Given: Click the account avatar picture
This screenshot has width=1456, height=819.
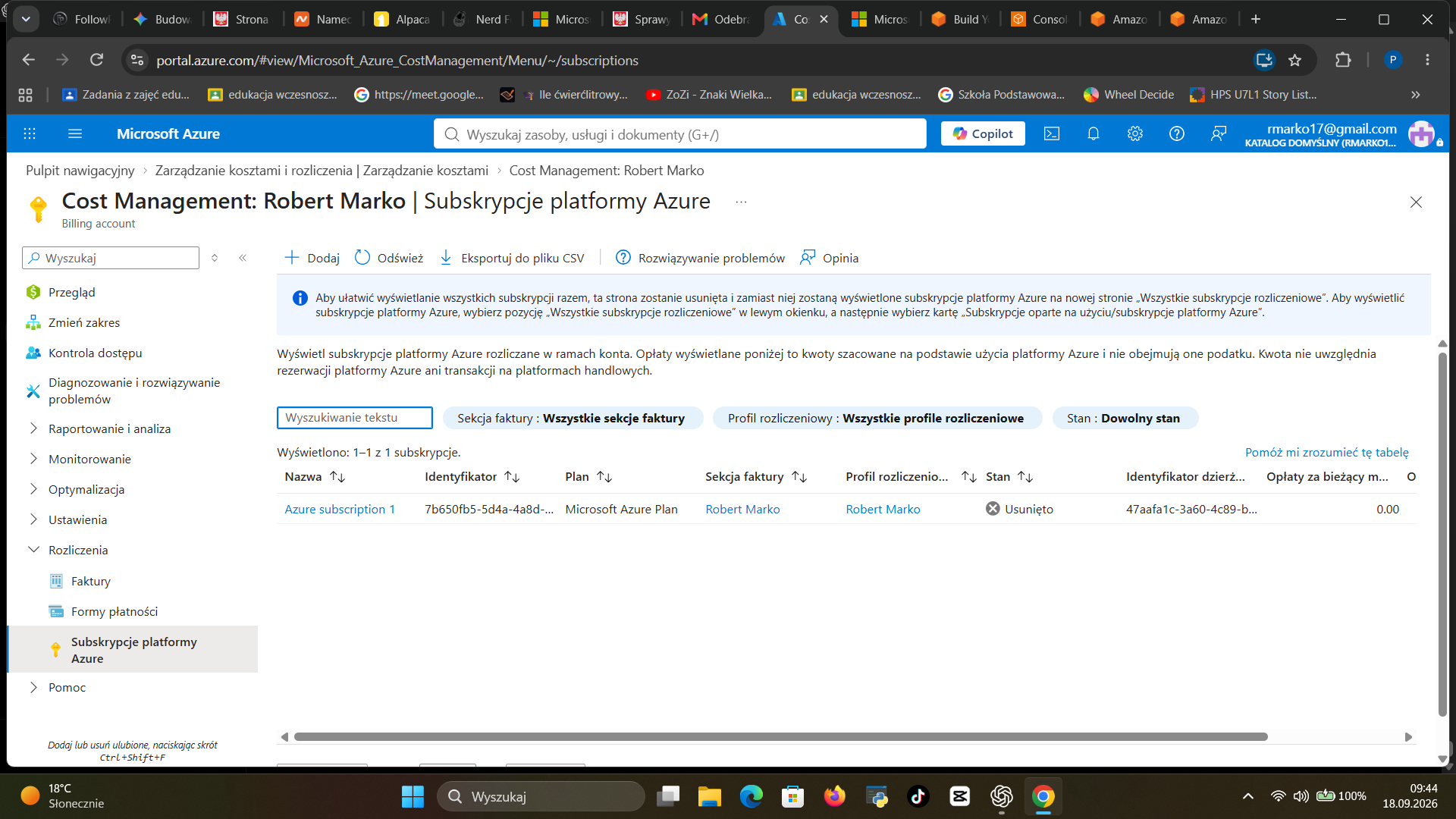Looking at the screenshot, I should 1421,134.
